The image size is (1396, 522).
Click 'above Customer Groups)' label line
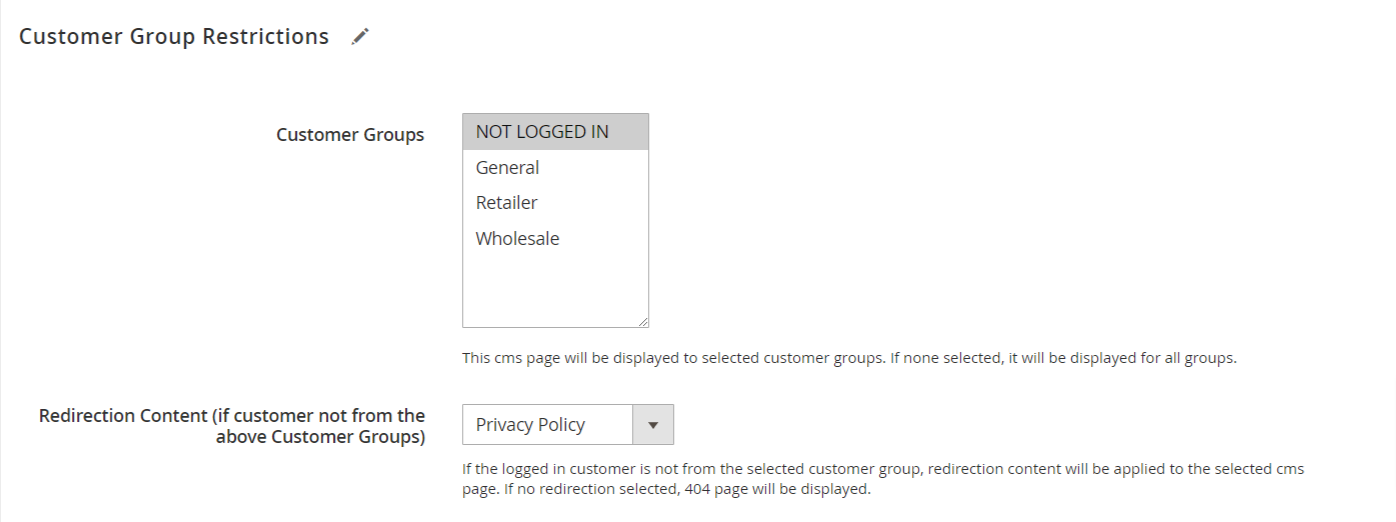320,437
